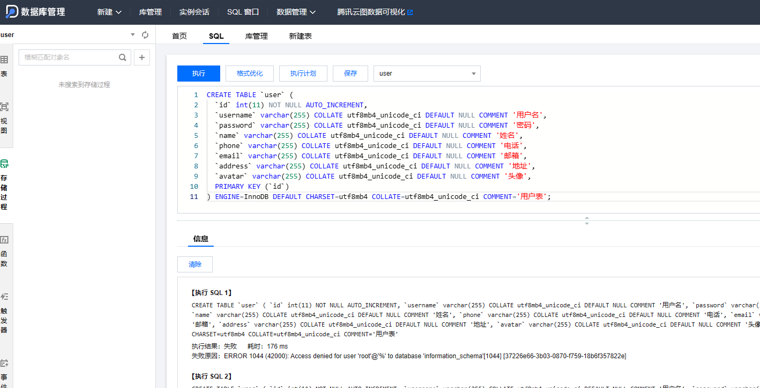This screenshot has width=760, height=388.
Task: Switch to the 新建表 tab
Action: coord(301,36)
